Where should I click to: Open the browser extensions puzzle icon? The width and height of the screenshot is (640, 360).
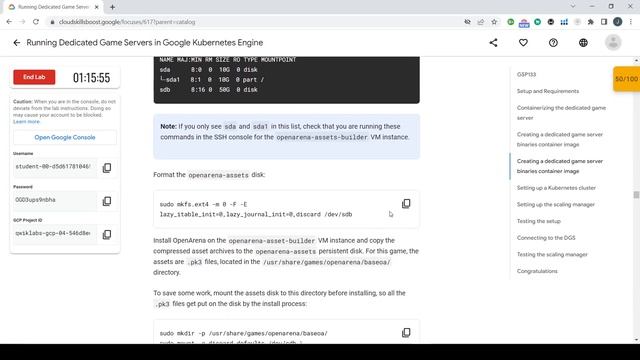point(591,22)
